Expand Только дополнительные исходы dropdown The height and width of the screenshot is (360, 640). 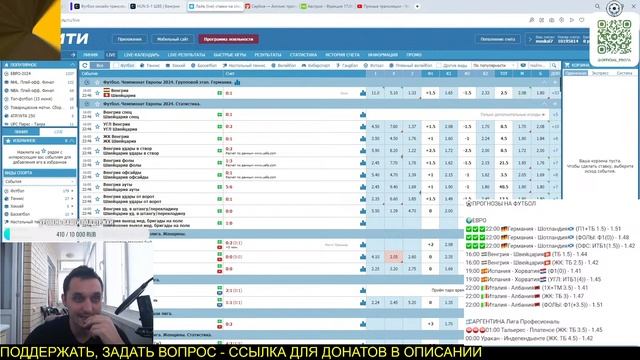tap(513, 115)
